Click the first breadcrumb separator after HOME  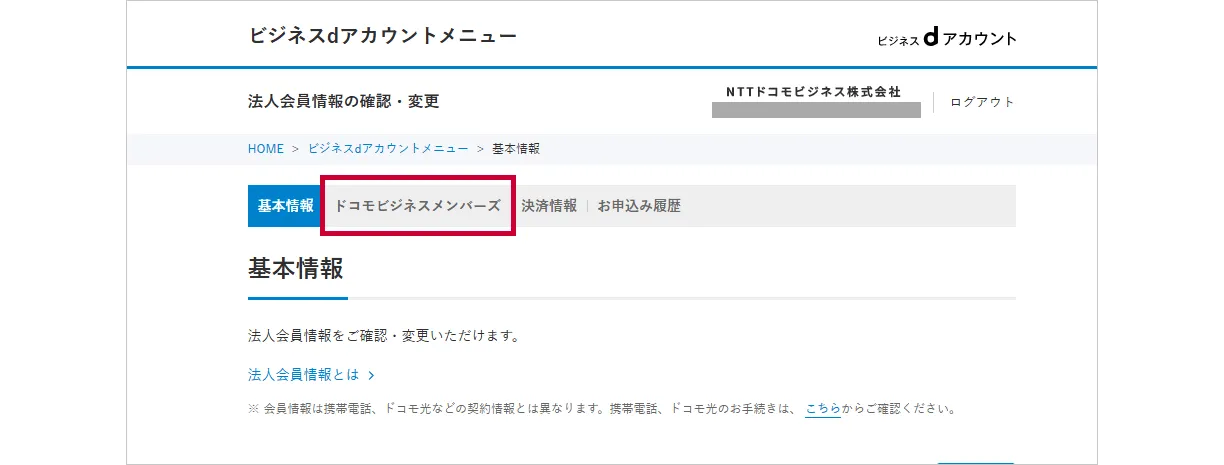pos(296,149)
